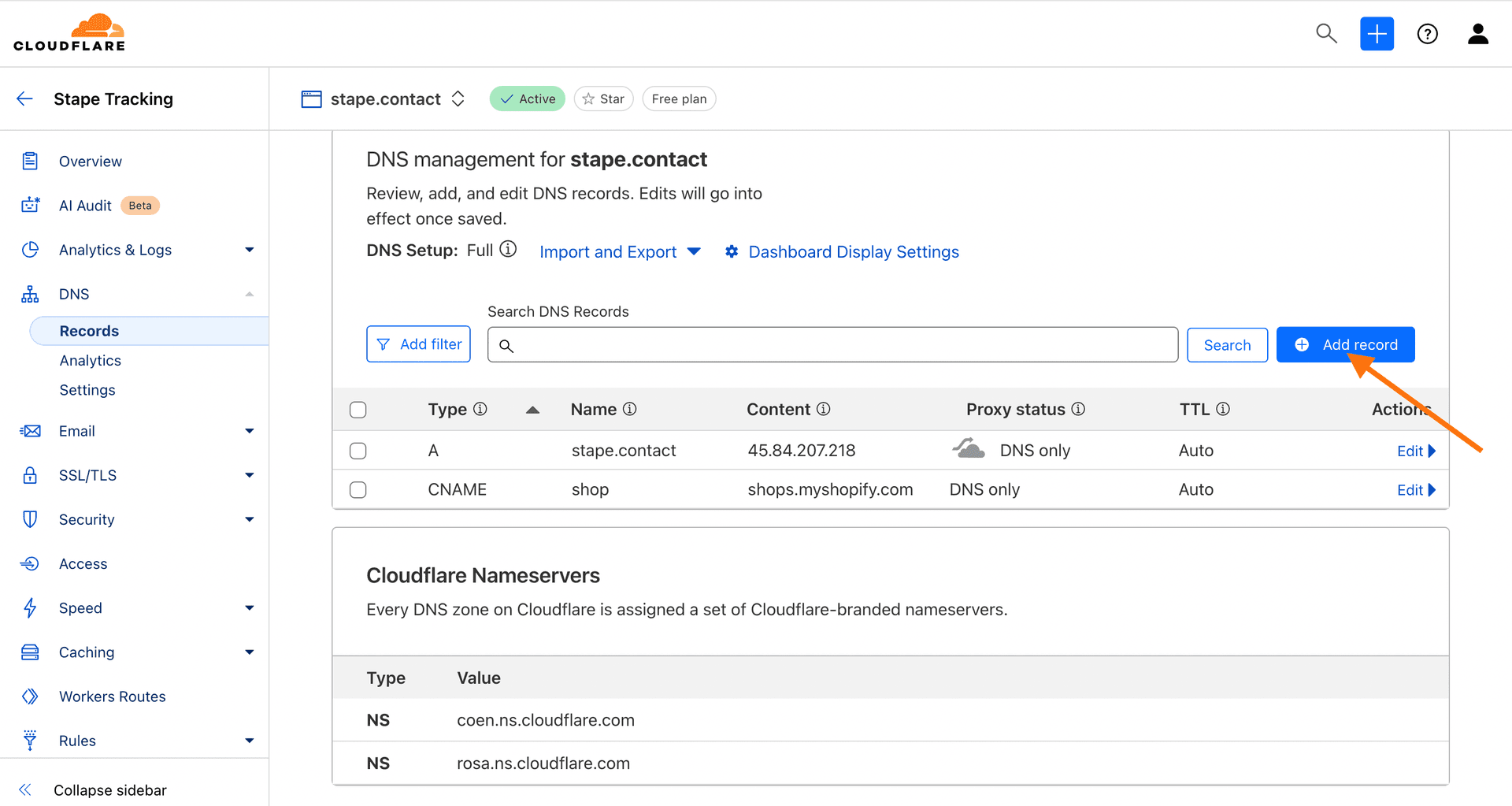
Task: Open the DNS Setup Full info icon
Action: (x=508, y=249)
